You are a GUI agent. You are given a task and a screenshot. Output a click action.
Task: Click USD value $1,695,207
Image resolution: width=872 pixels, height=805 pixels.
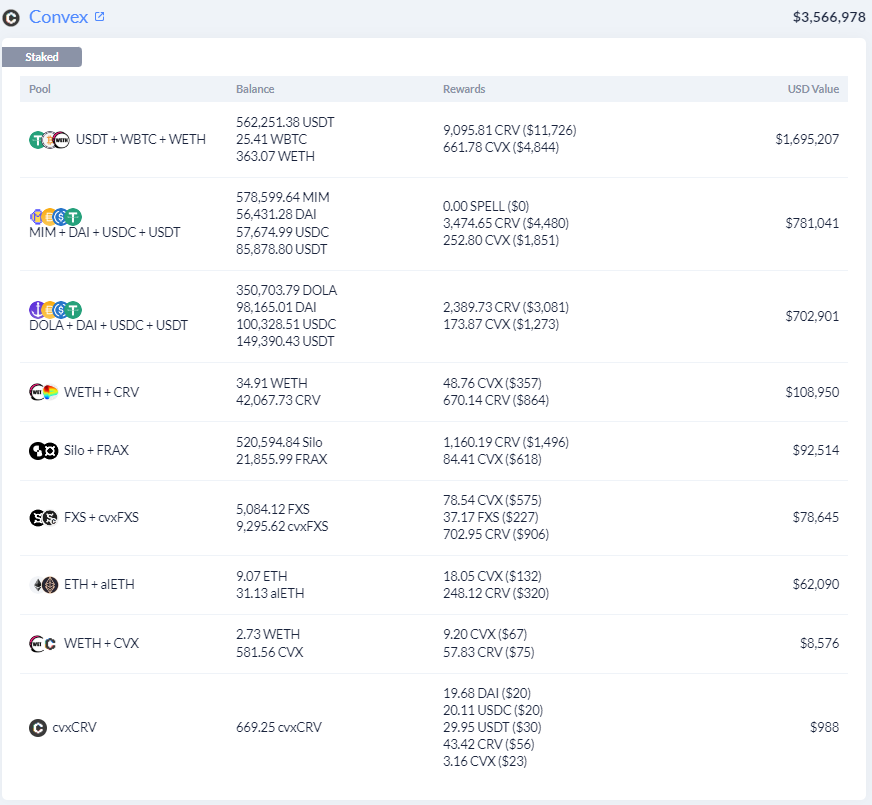click(x=807, y=140)
